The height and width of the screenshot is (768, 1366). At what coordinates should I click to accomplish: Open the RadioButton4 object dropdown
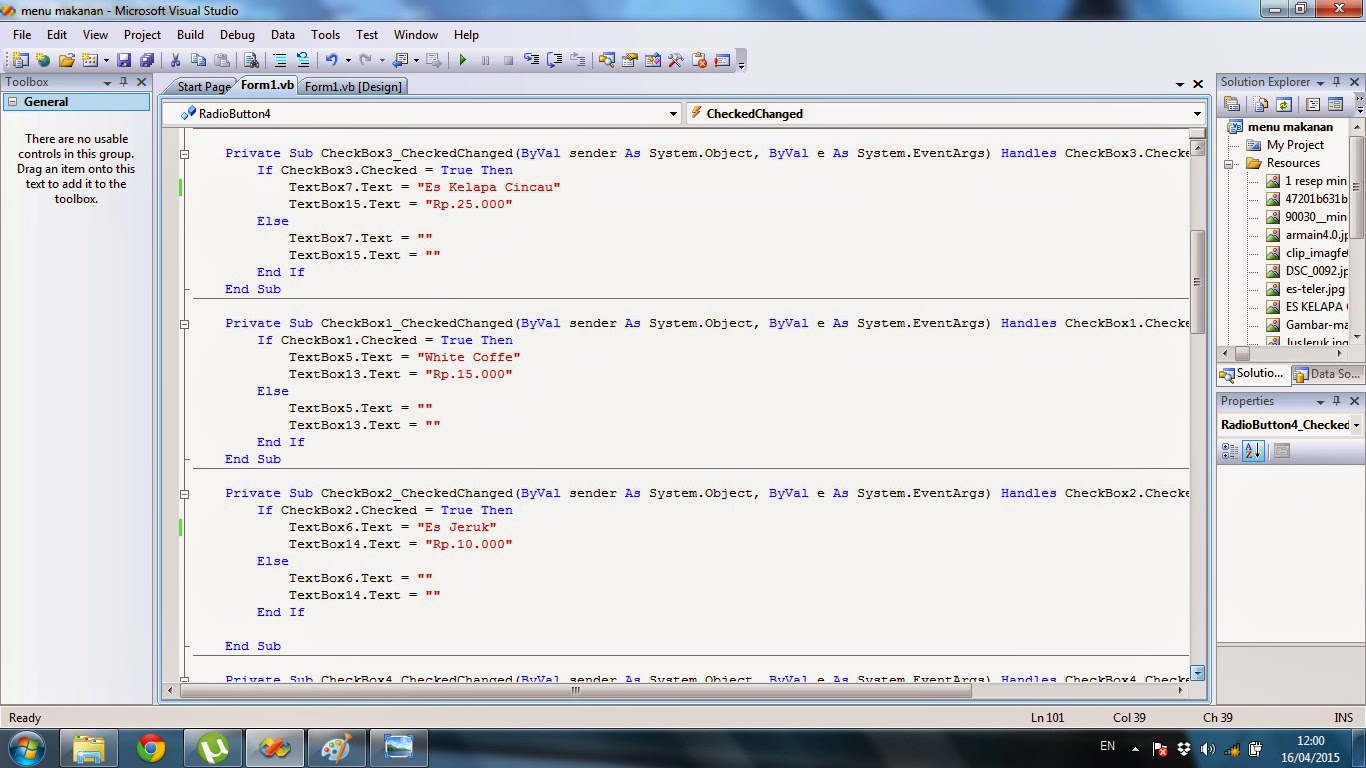tap(674, 113)
